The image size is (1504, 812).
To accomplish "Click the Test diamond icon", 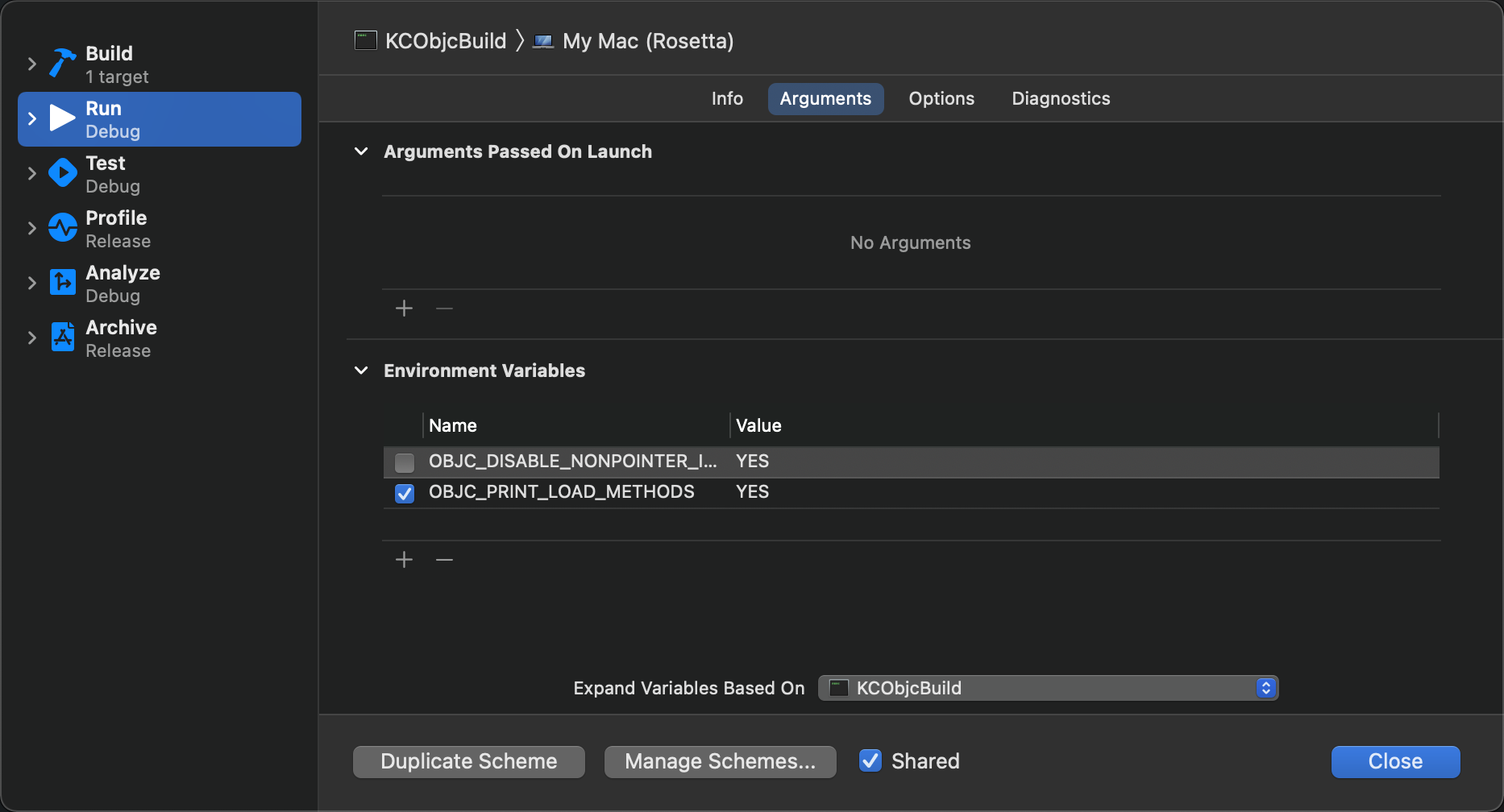I will [x=62, y=172].
